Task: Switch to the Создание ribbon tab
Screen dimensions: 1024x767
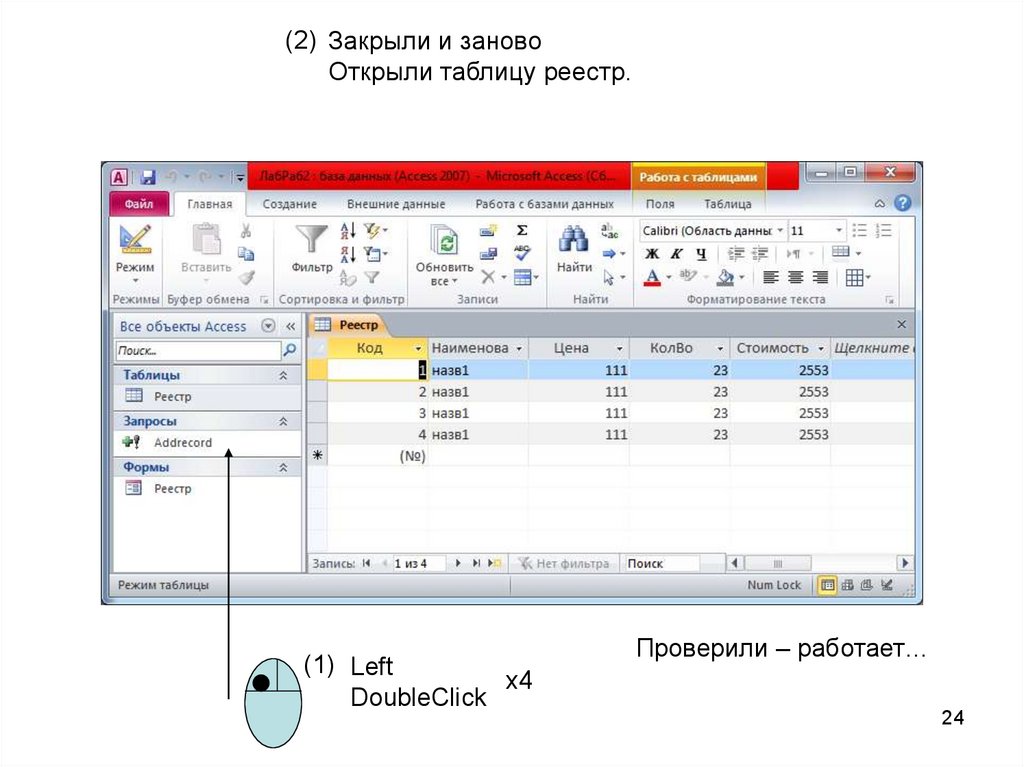Action: [x=289, y=204]
